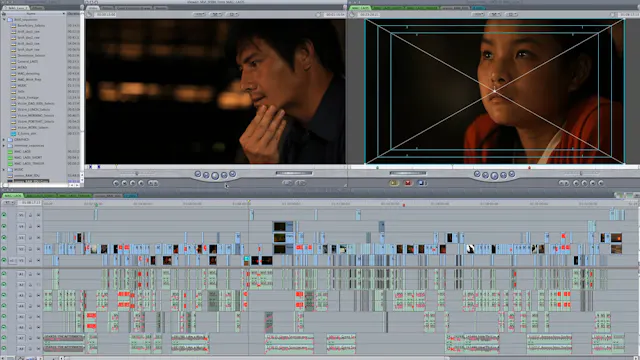Select MAC_LAOS_TRAILER sequence in Browser

point(29,163)
